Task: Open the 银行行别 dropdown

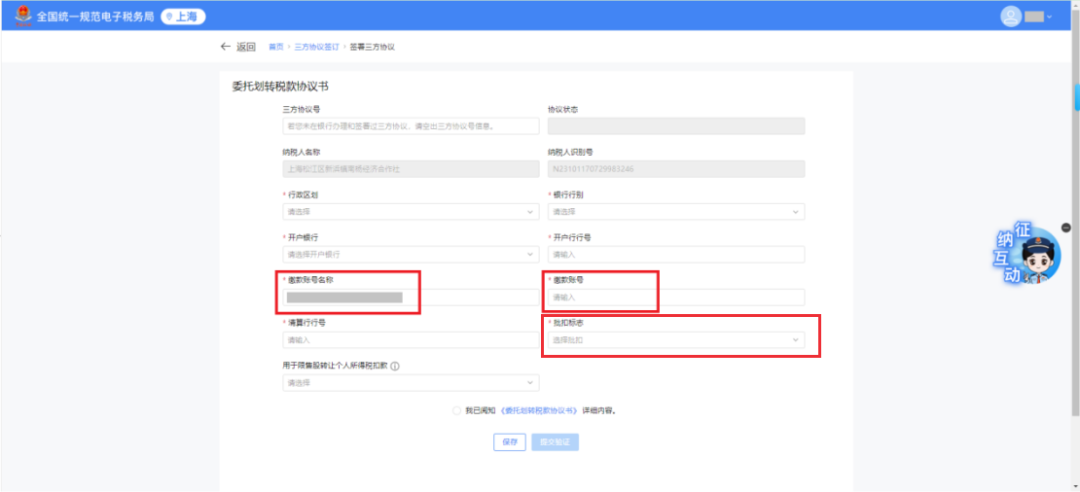Action: coord(676,212)
